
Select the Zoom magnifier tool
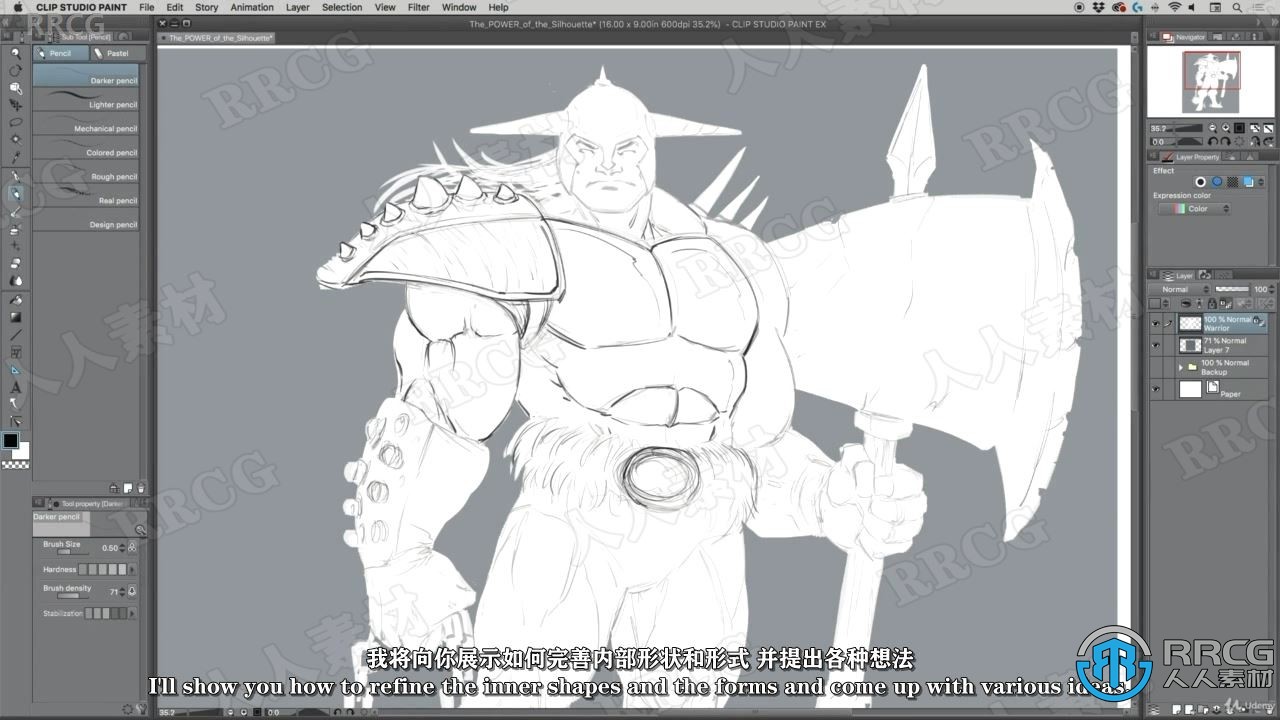pyautogui.click(x=16, y=54)
